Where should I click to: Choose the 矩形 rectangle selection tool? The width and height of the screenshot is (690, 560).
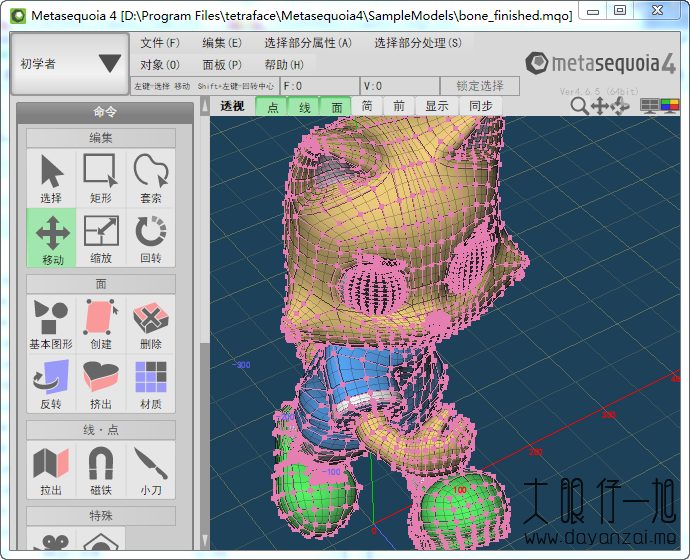point(101,178)
